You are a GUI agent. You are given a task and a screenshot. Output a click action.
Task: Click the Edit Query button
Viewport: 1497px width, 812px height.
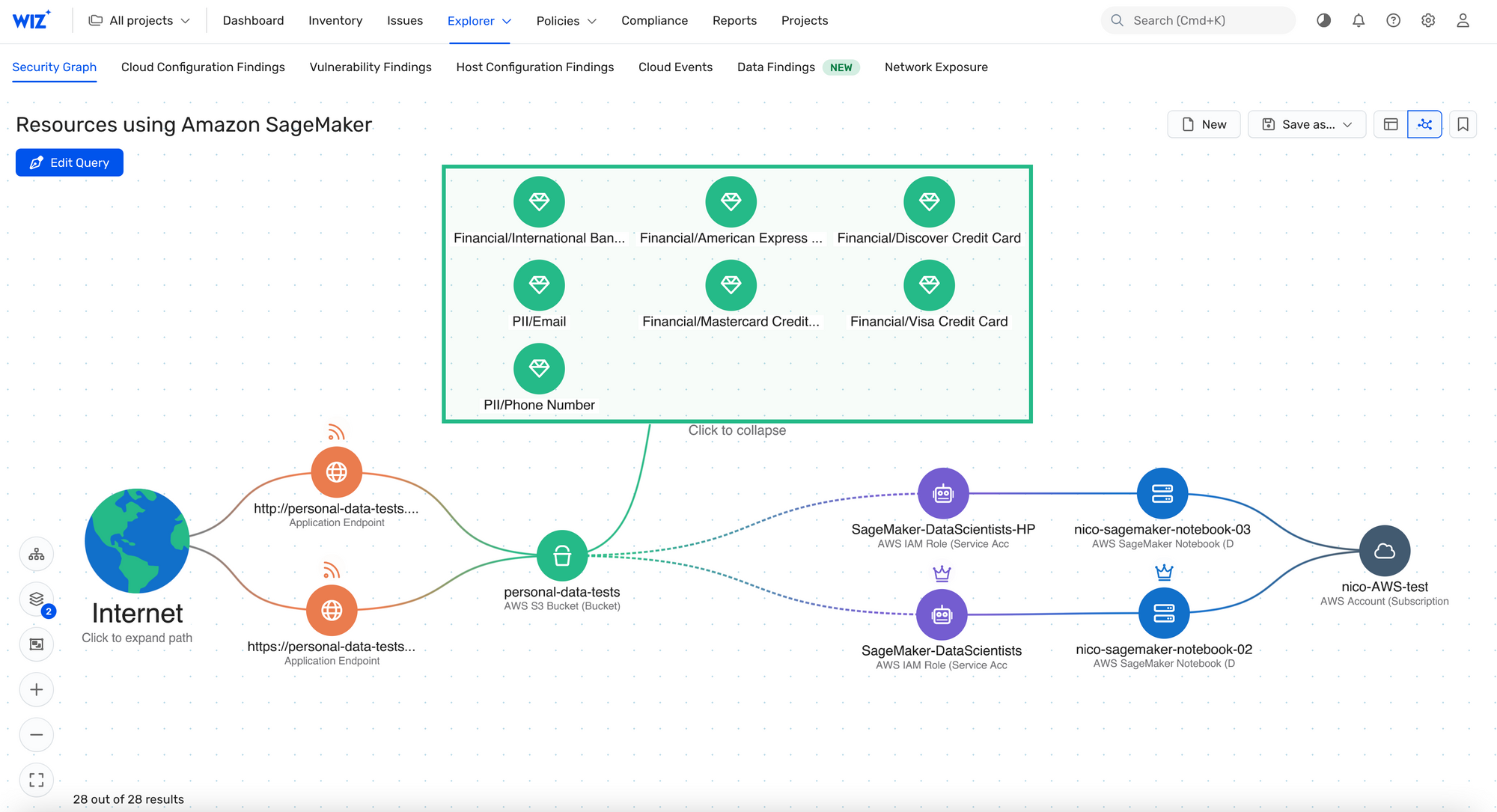[x=69, y=162]
